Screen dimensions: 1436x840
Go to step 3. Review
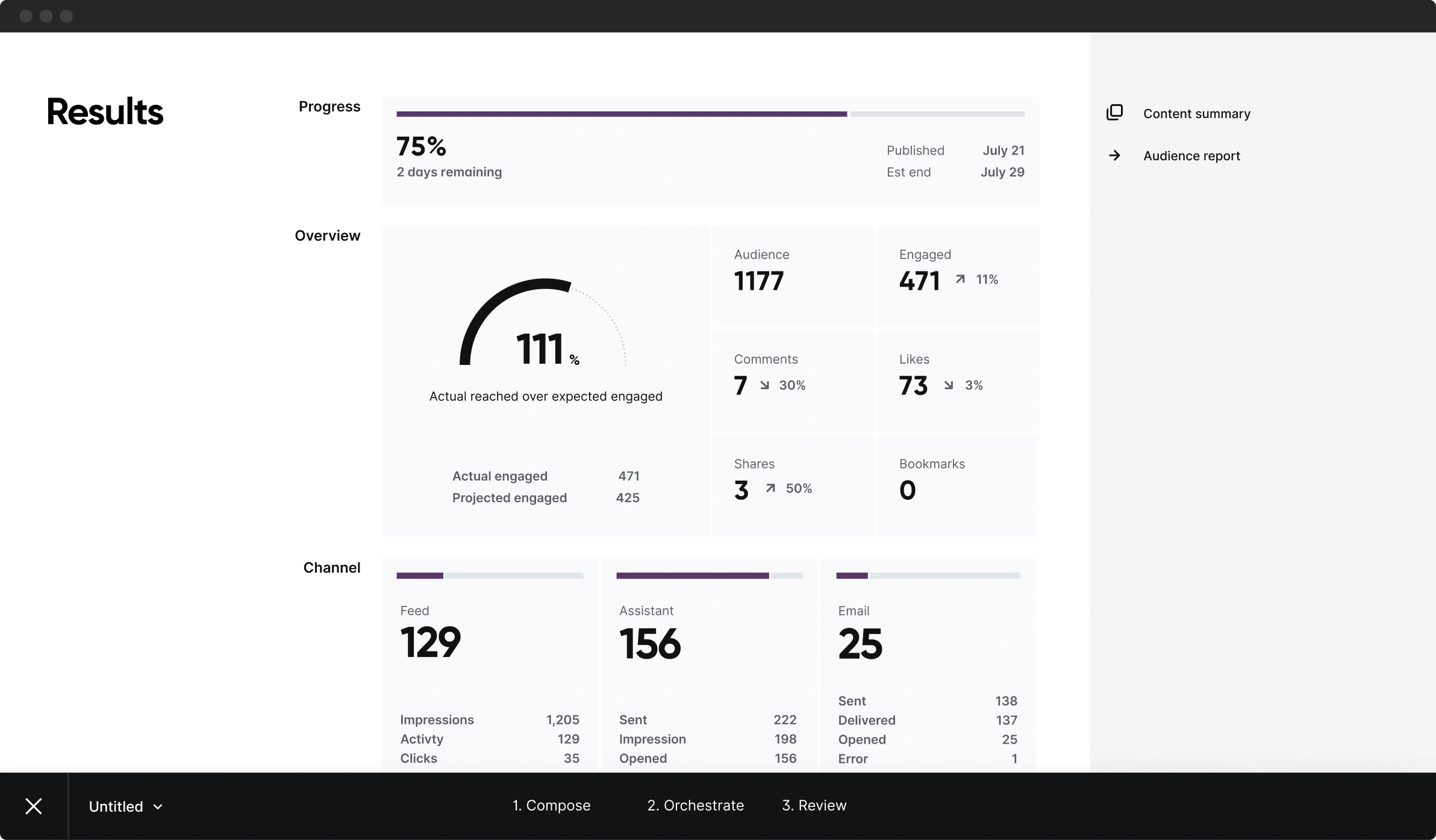(x=814, y=805)
